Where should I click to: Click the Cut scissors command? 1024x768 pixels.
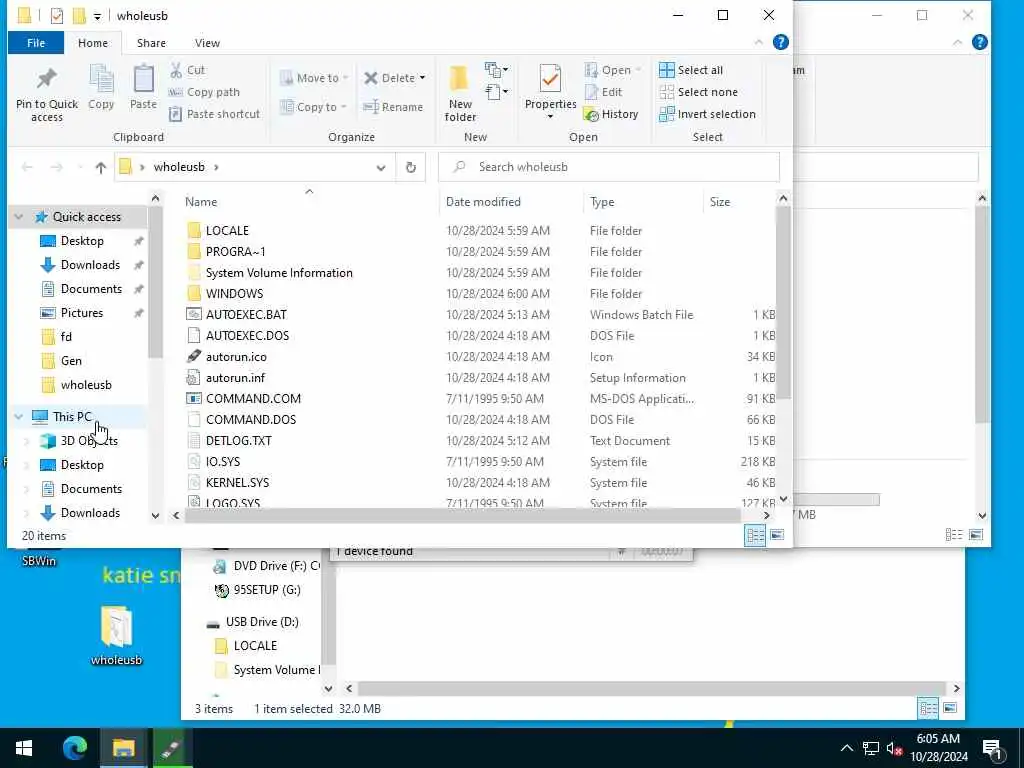point(187,70)
